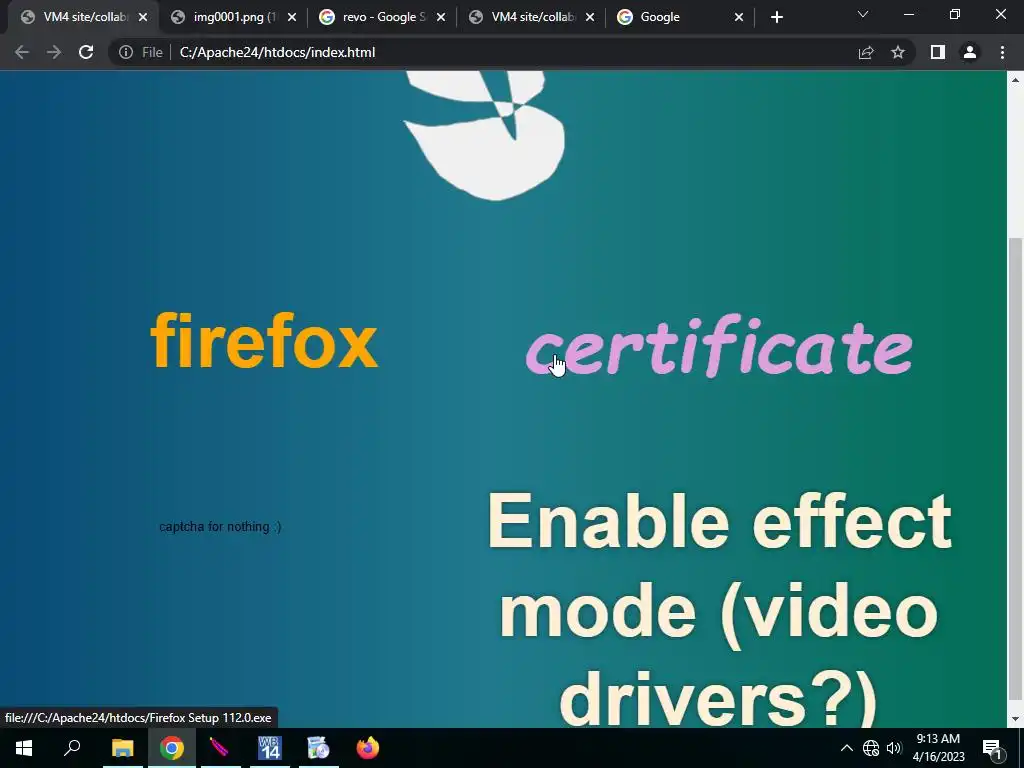Expand the tab search dropdown
The image size is (1024, 768).
pyautogui.click(x=863, y=14)
